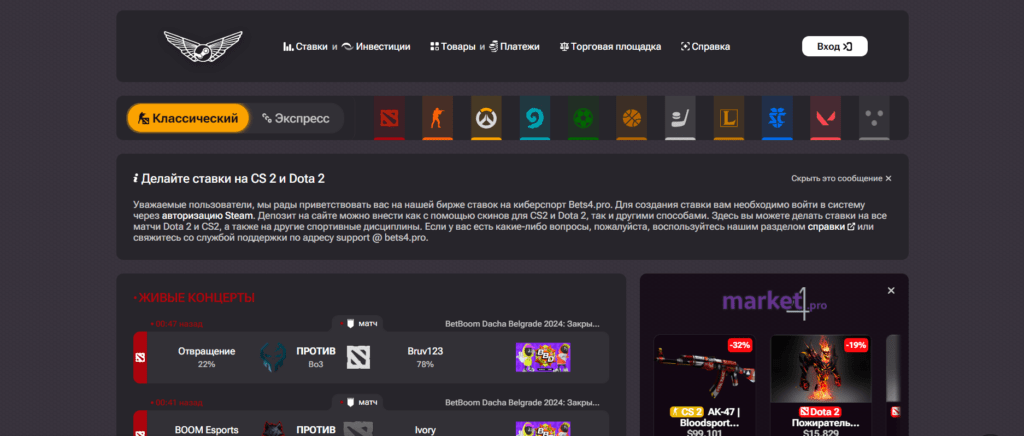Filter matches by Overwatch icon
The width and height of the screenshot is (1024, 436).
coord(487,117)
